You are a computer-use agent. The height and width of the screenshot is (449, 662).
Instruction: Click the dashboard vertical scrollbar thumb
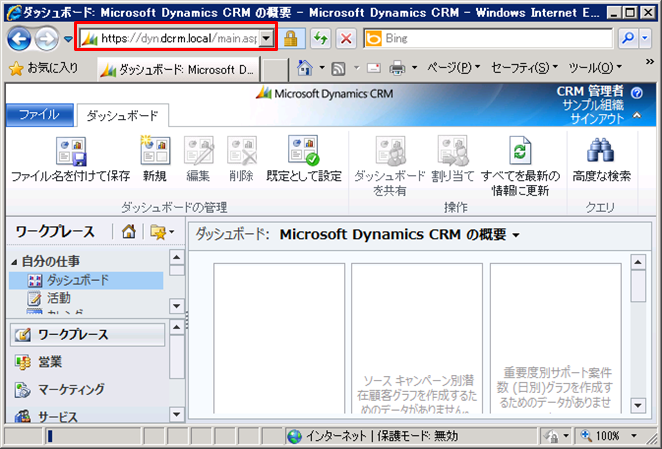point(638,286)
